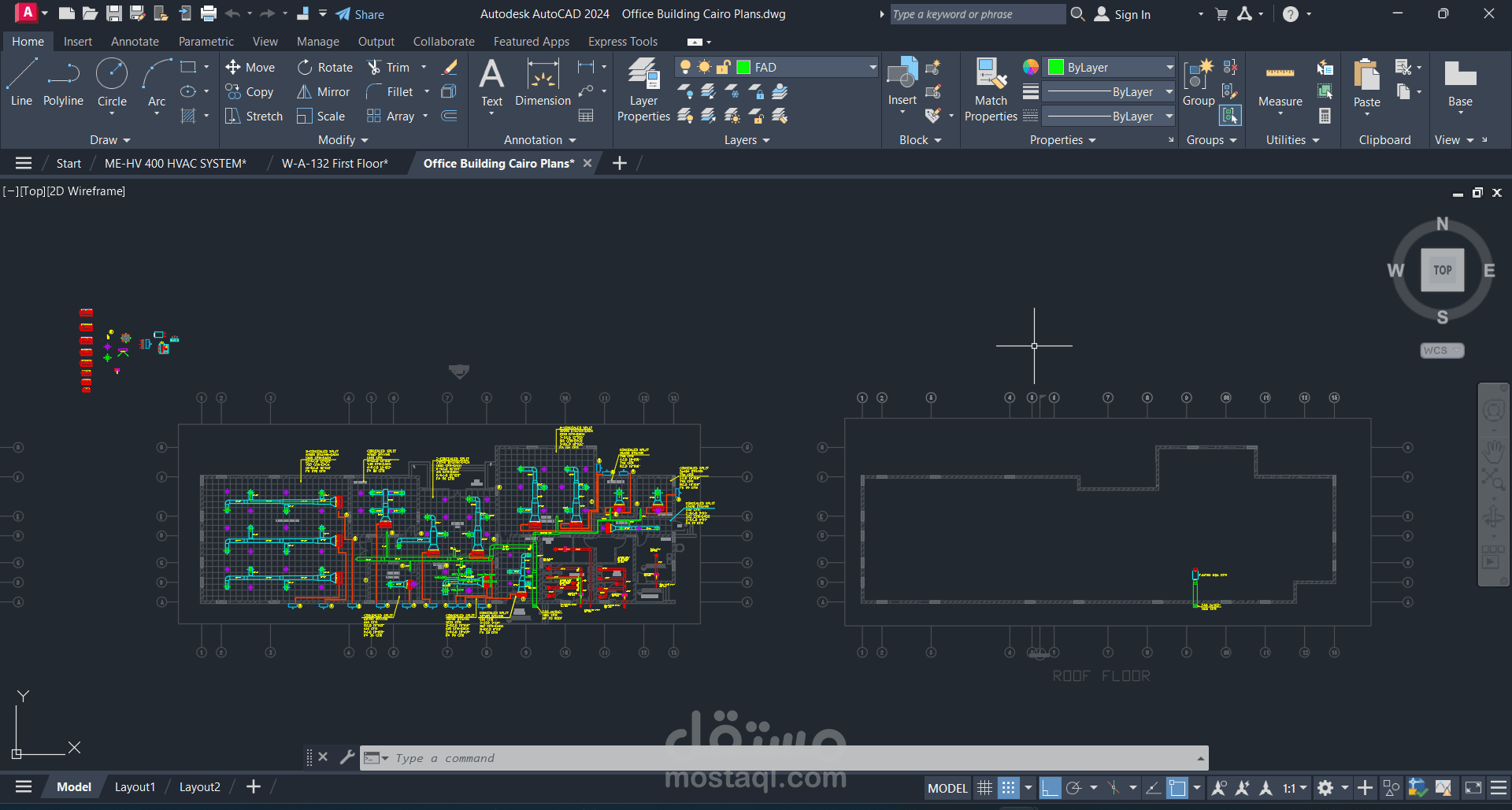Open the Insert block tool

click(x=902, y=83)
